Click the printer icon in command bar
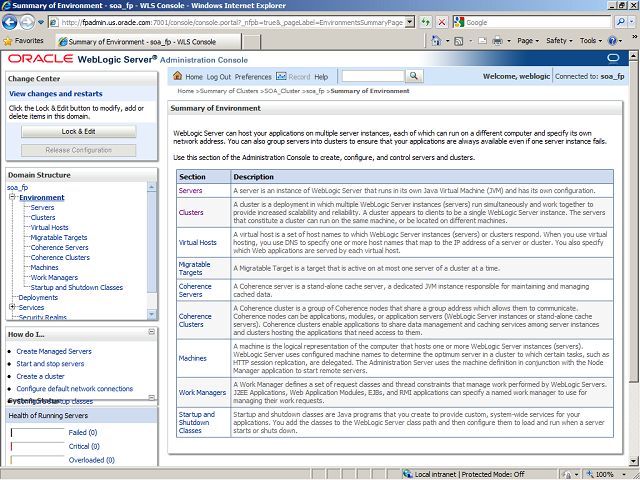 (x=497, y=41)
